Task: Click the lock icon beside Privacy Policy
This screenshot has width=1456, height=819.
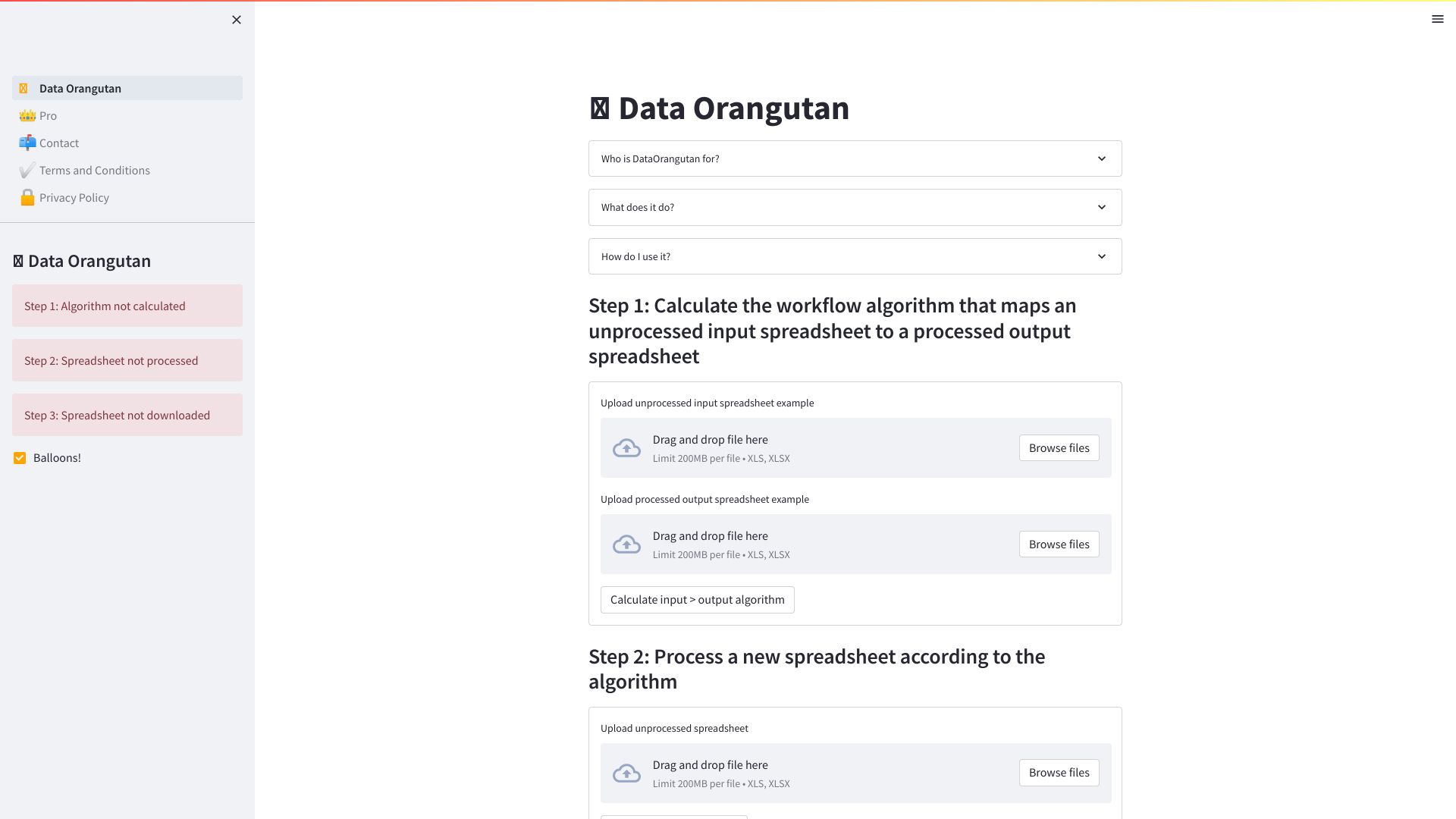Action: coord(27,197)
